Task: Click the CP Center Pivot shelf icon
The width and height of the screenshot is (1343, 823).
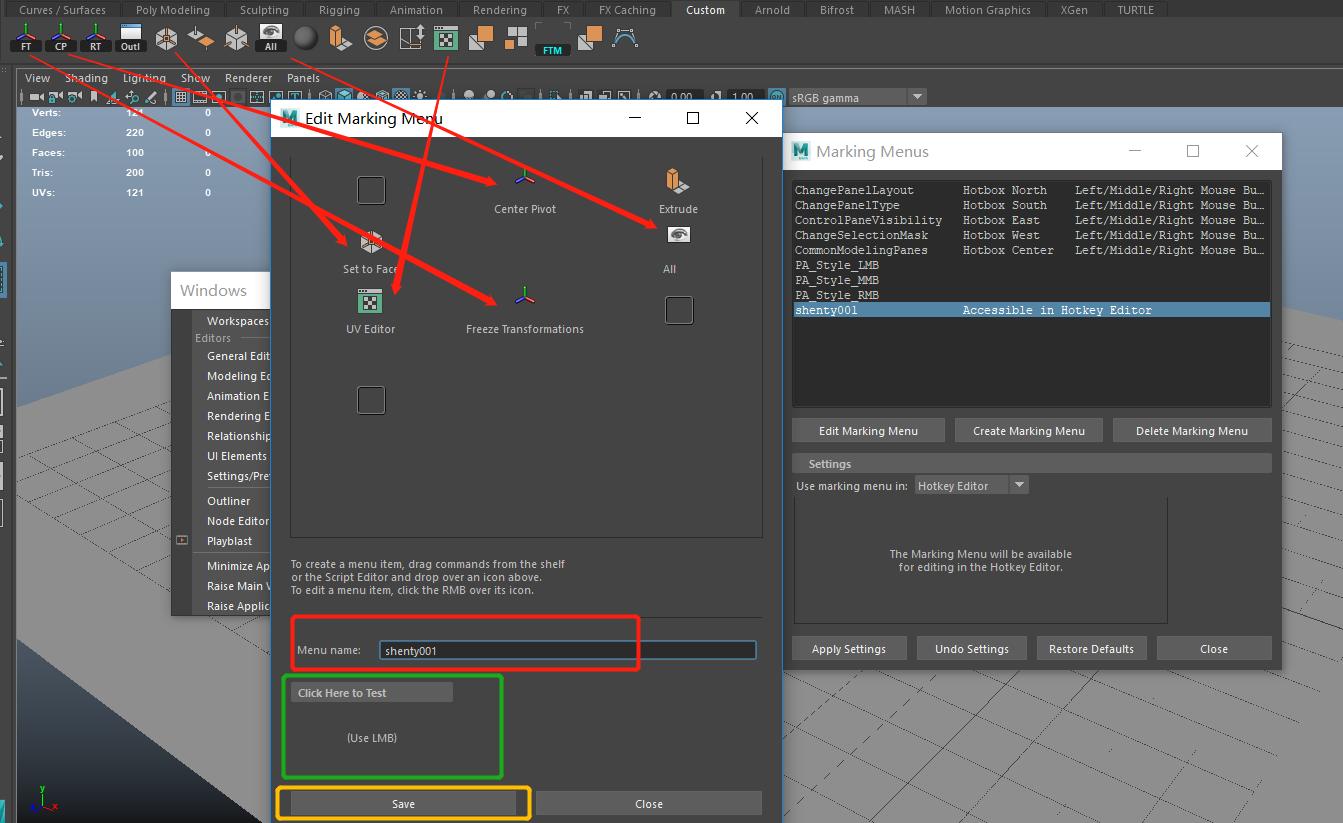Action: click(60, 38)
